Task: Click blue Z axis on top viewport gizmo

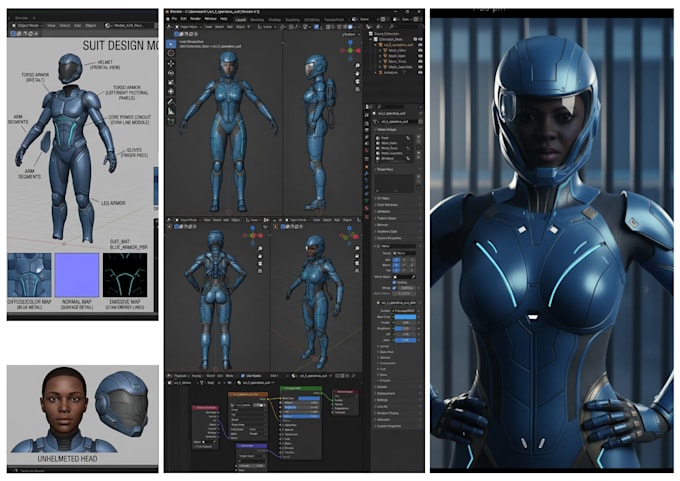Action: coord(350,43)
